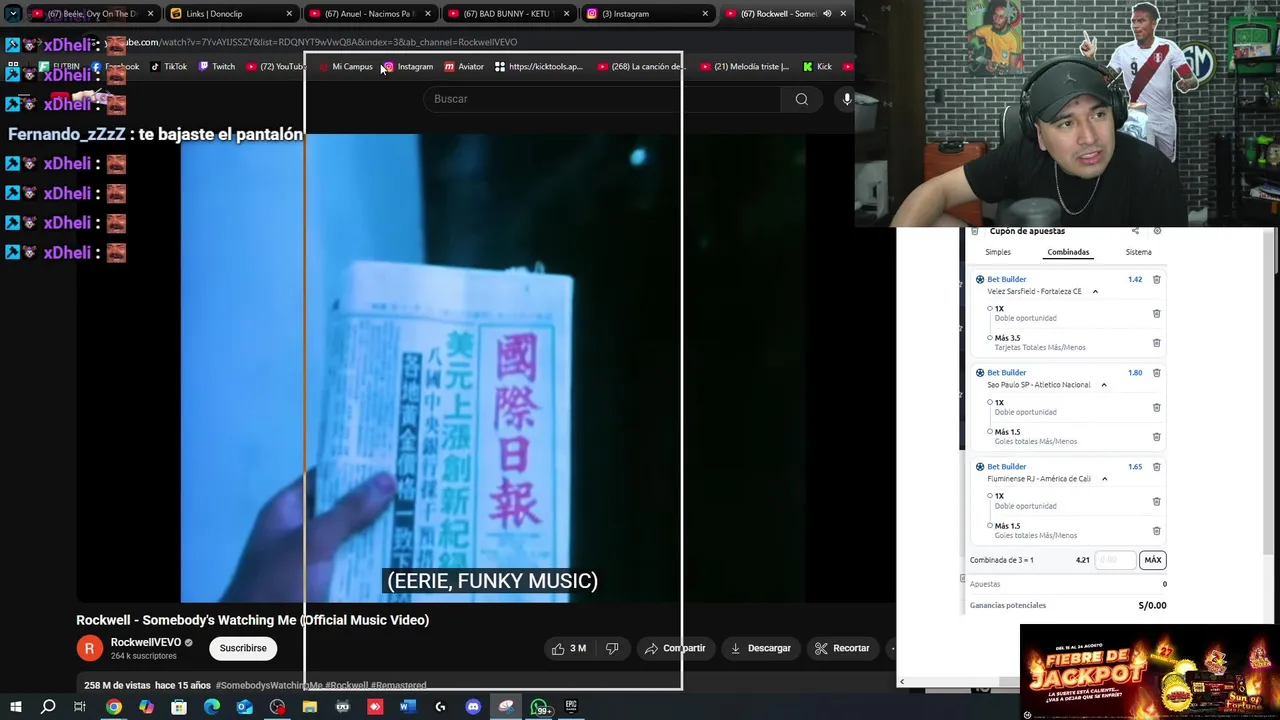Clear entire bet slip with top trash icon
Screen dimensions: 1280x720
point(975,231)
